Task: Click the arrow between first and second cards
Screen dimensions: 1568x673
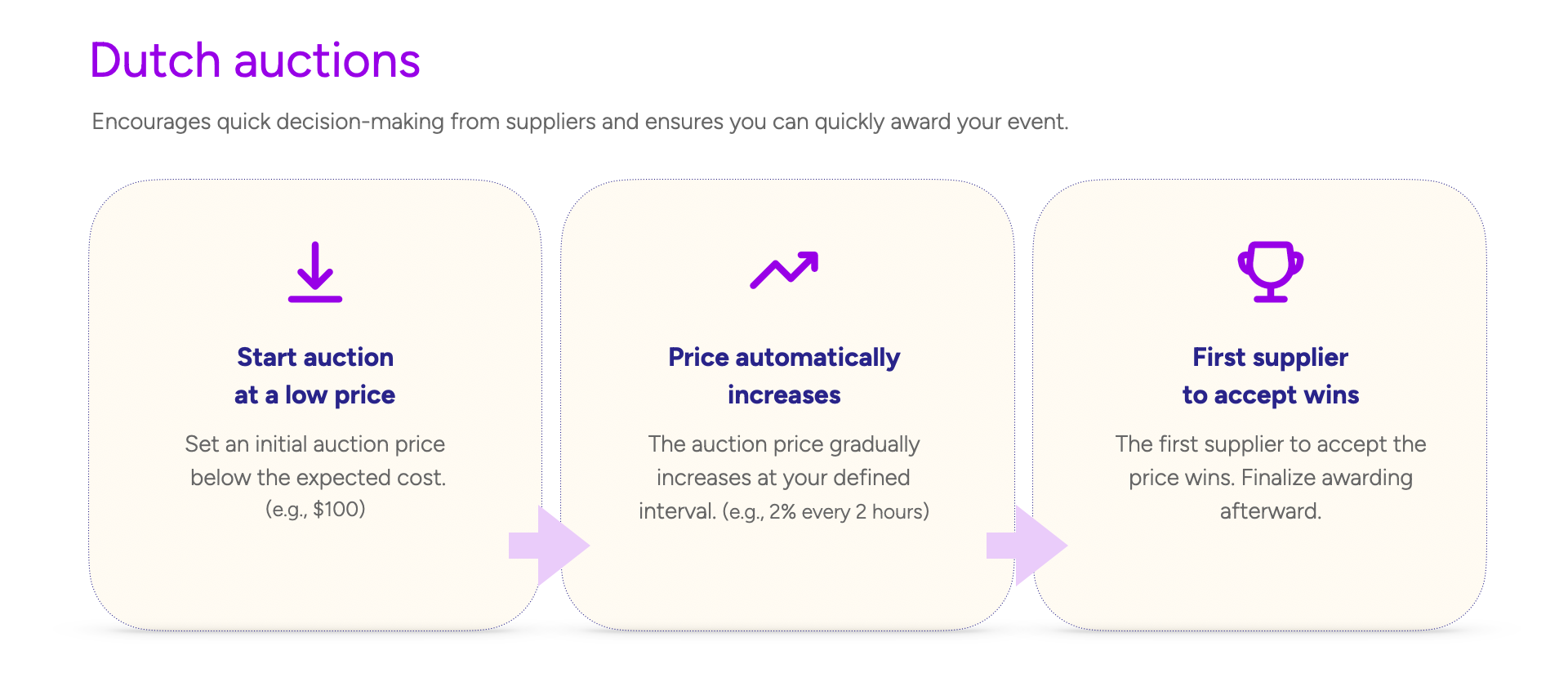Action: (x=549, y=546)
